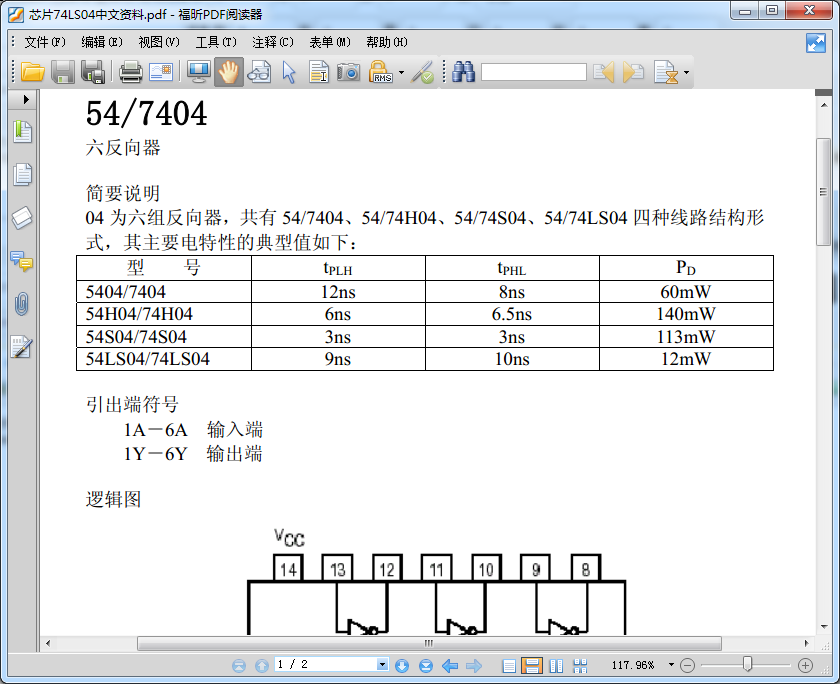Image resolution: width=840 pixels, height=684 pixels.
Task: Go to previous view blue arrow
Action: [x=450, y=666]
